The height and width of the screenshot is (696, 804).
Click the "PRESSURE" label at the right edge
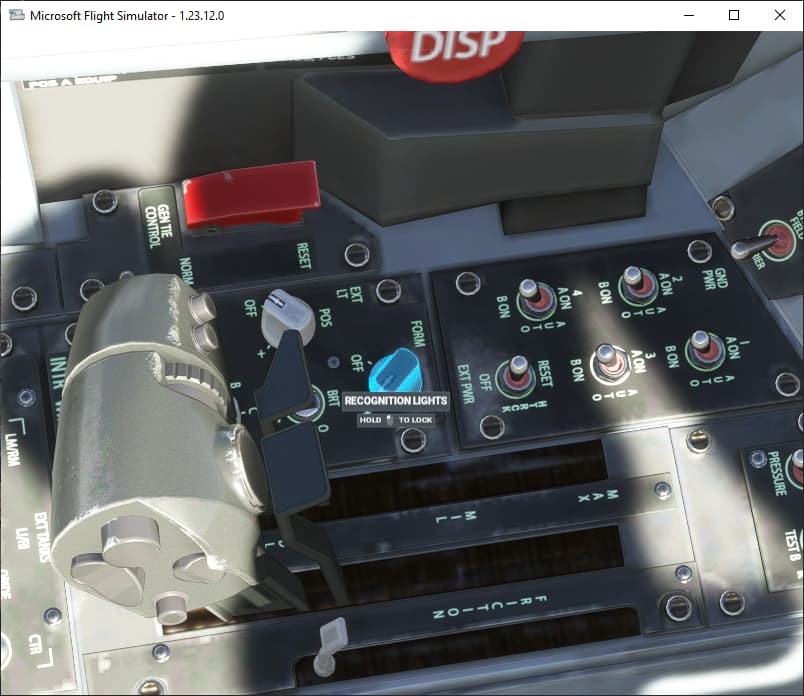tap(778, 473)
